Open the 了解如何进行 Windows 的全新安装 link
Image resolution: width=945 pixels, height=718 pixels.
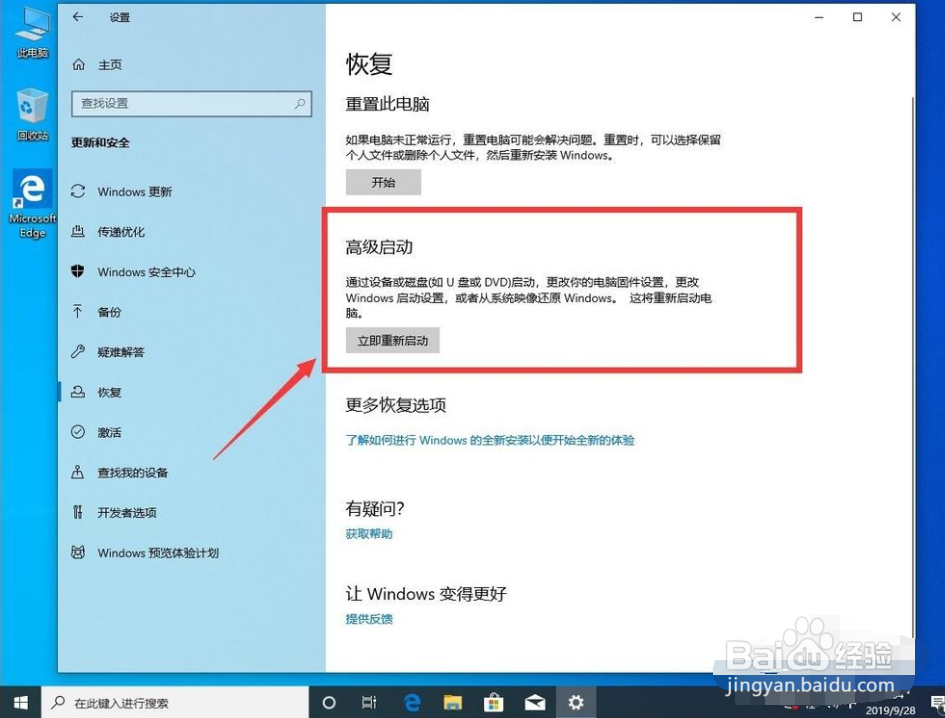[490, 440]
